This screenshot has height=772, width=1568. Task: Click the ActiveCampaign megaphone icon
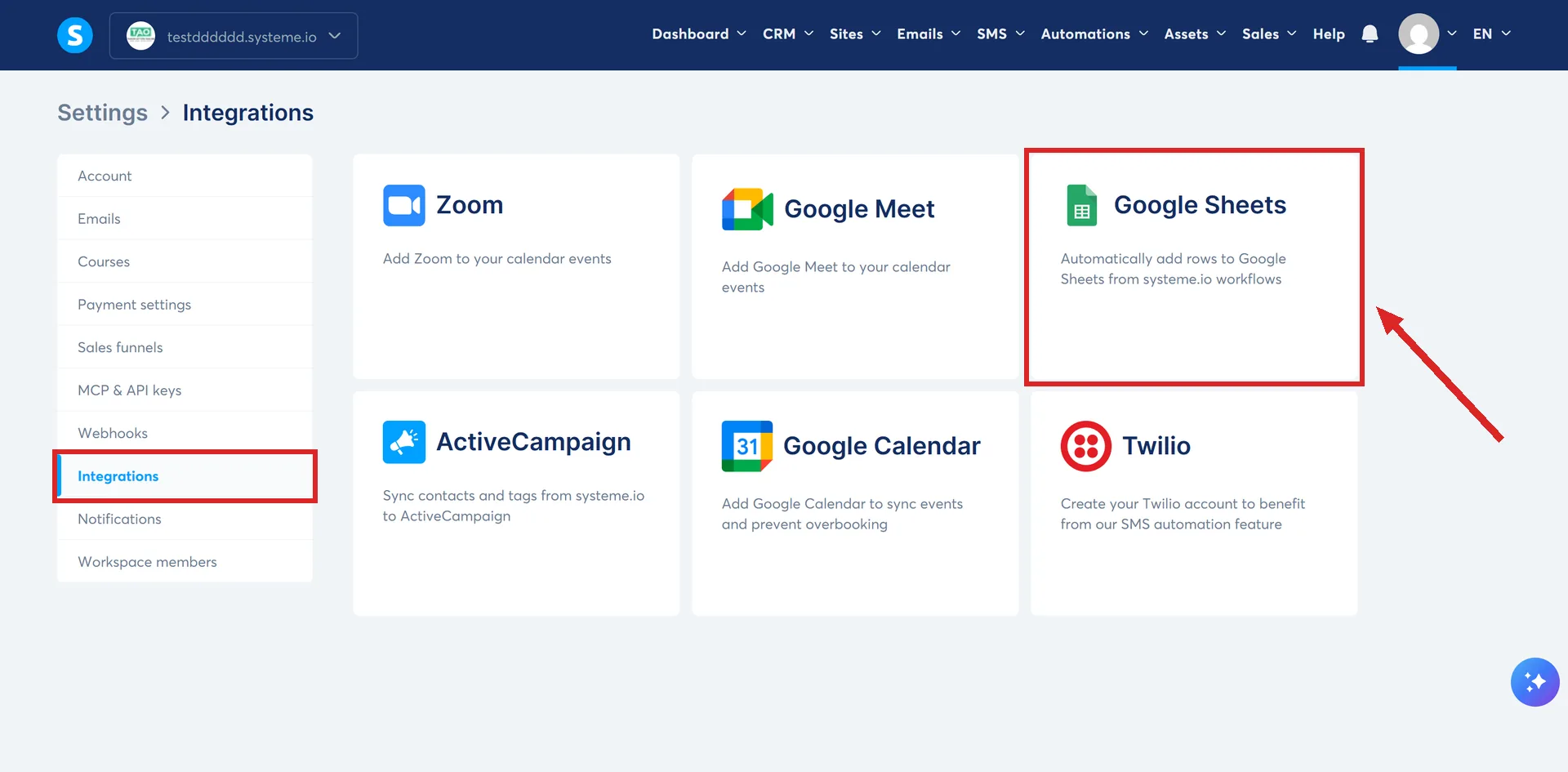pyautogui.click(x=404, y=442)
